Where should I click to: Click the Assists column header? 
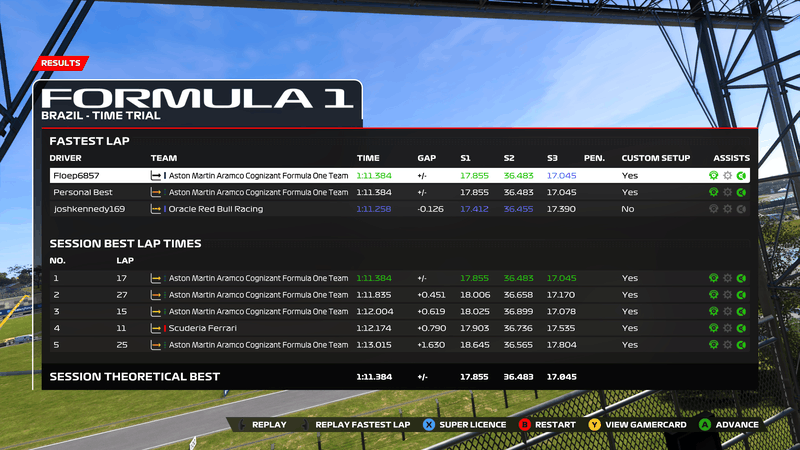coord(732,158)
